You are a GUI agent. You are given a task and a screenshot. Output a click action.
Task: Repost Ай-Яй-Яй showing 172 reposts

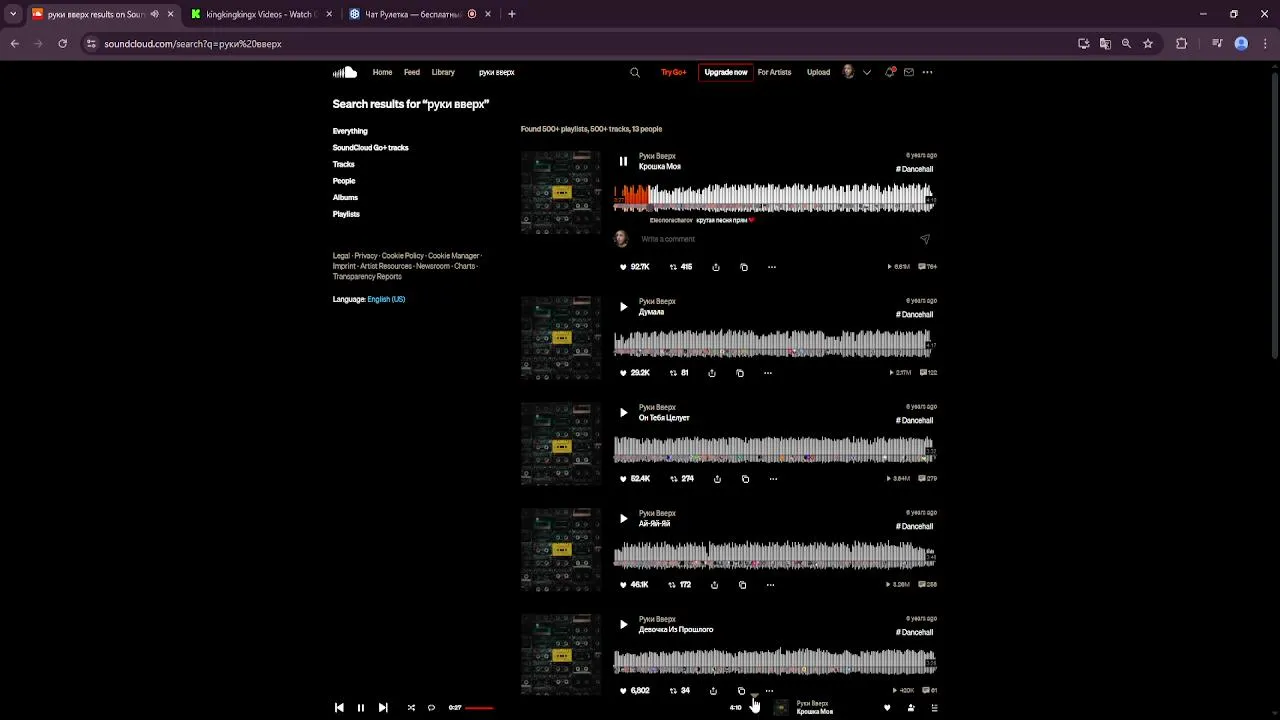(x=680, y=585)
